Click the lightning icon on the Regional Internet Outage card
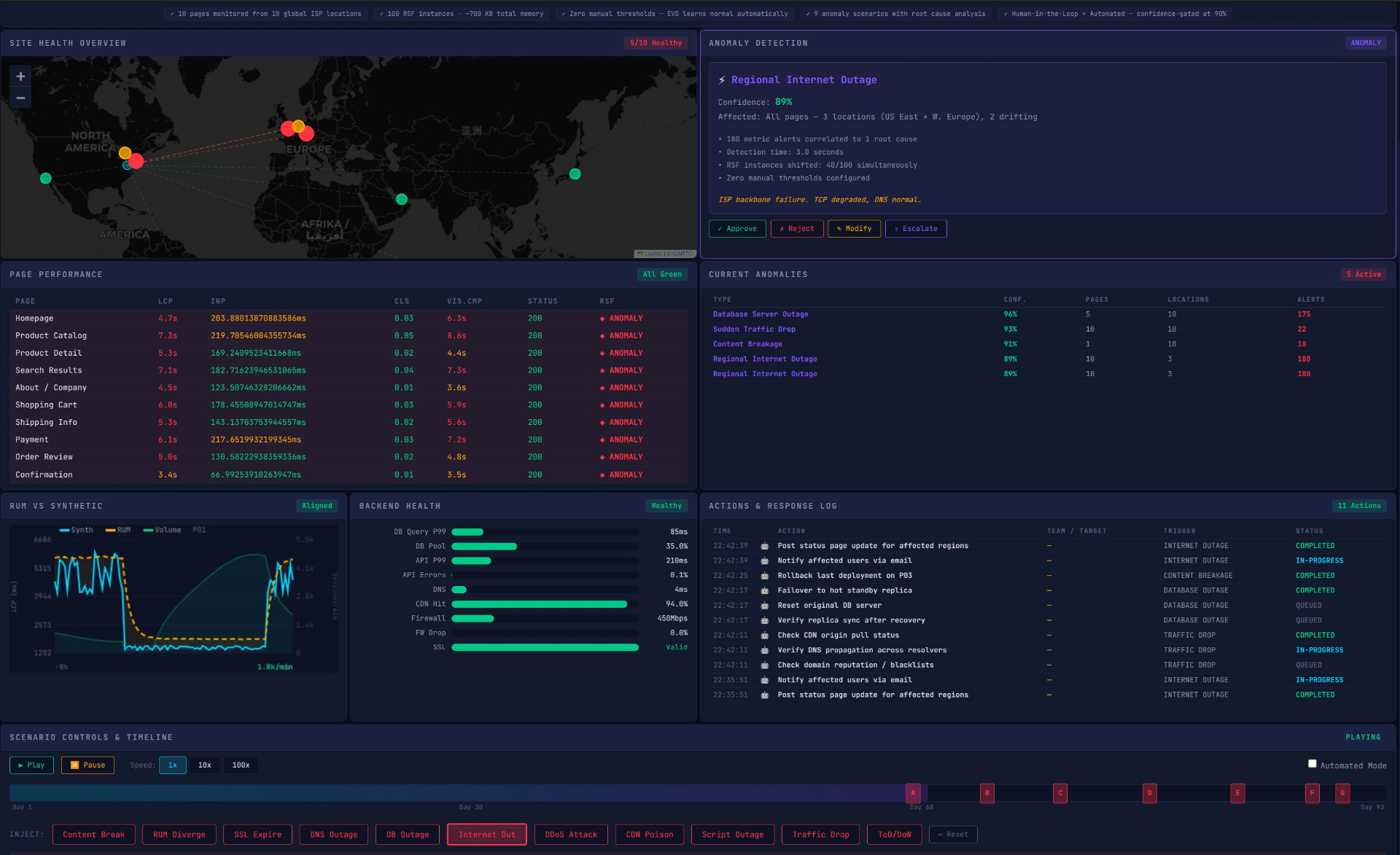This screenshot has height=855, width=1400. tap(723, 79)
